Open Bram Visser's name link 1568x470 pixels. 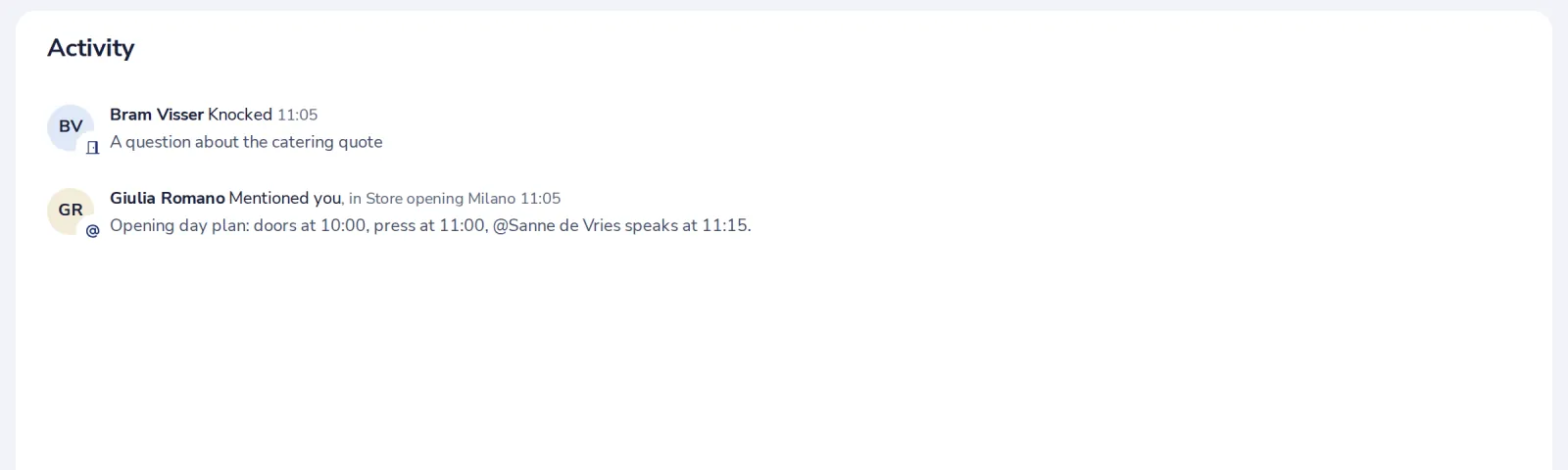tap(157, 115)
